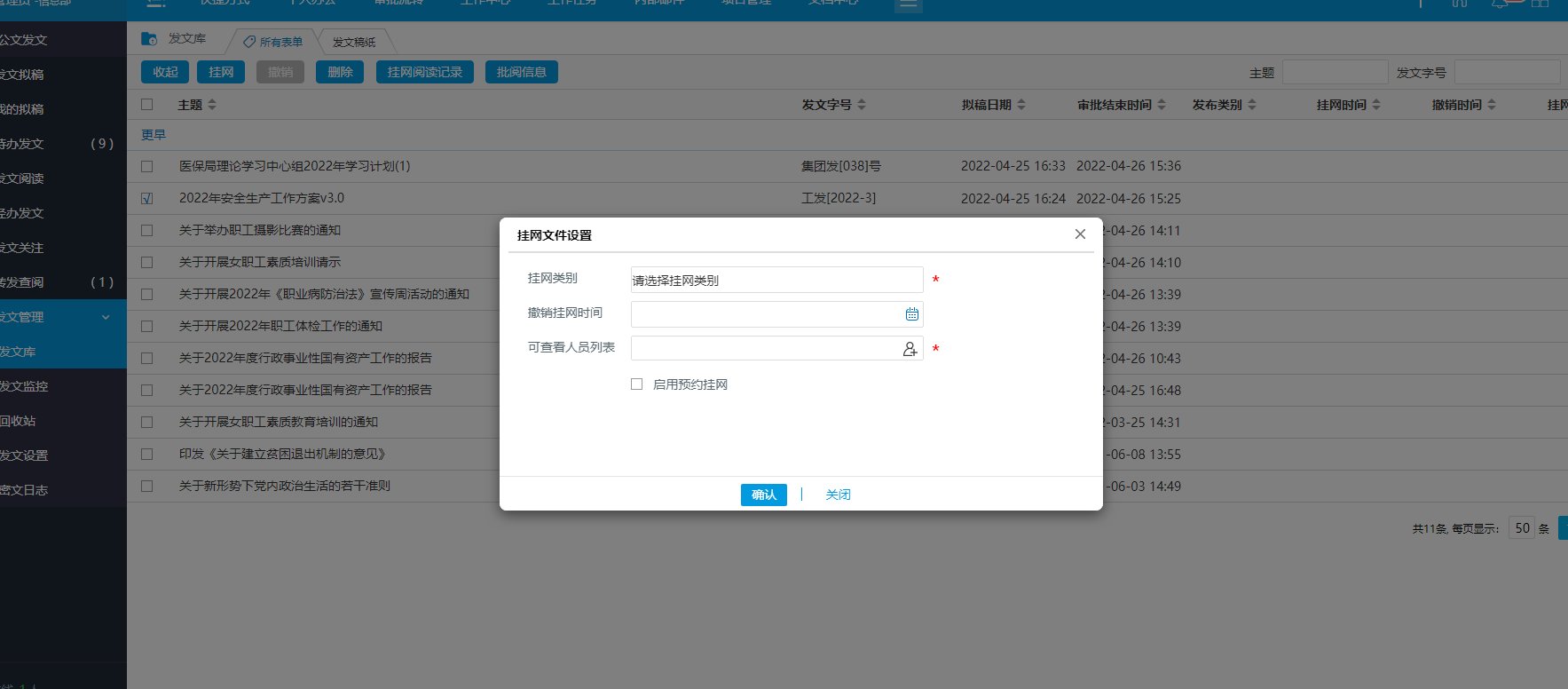The width and height of the screenshot is (1568, 689).
Task: Uncheck the row 2022年安全生产工作方案v3.0
Action: tap(147, 198)
